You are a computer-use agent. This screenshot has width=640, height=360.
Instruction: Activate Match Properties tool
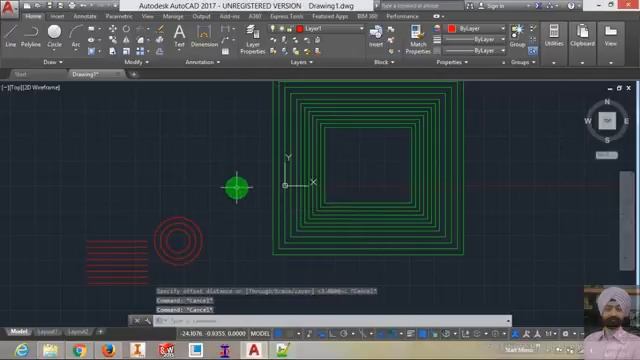(418, 39)
